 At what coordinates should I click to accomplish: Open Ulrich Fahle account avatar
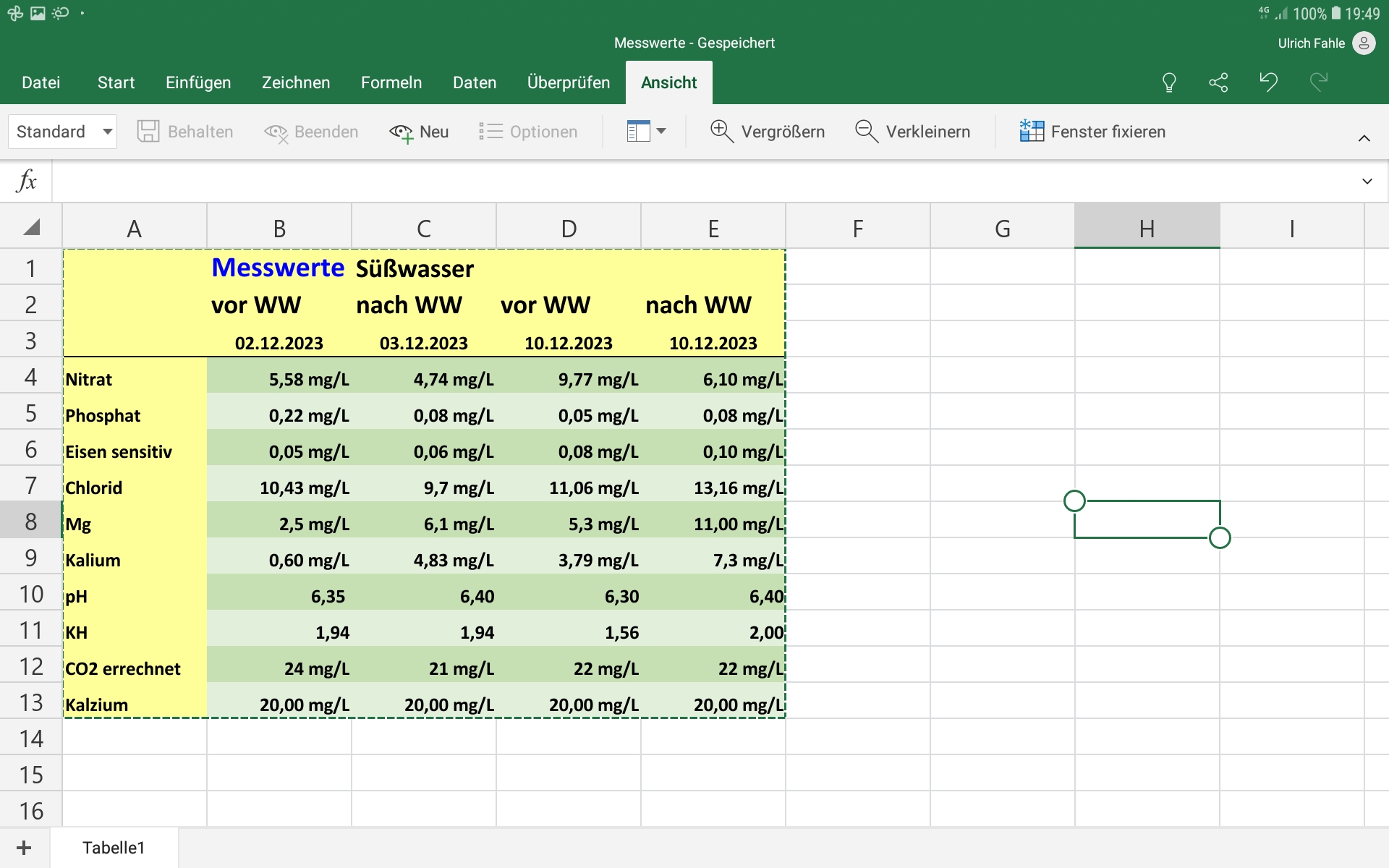click(x=1364, y=43)
